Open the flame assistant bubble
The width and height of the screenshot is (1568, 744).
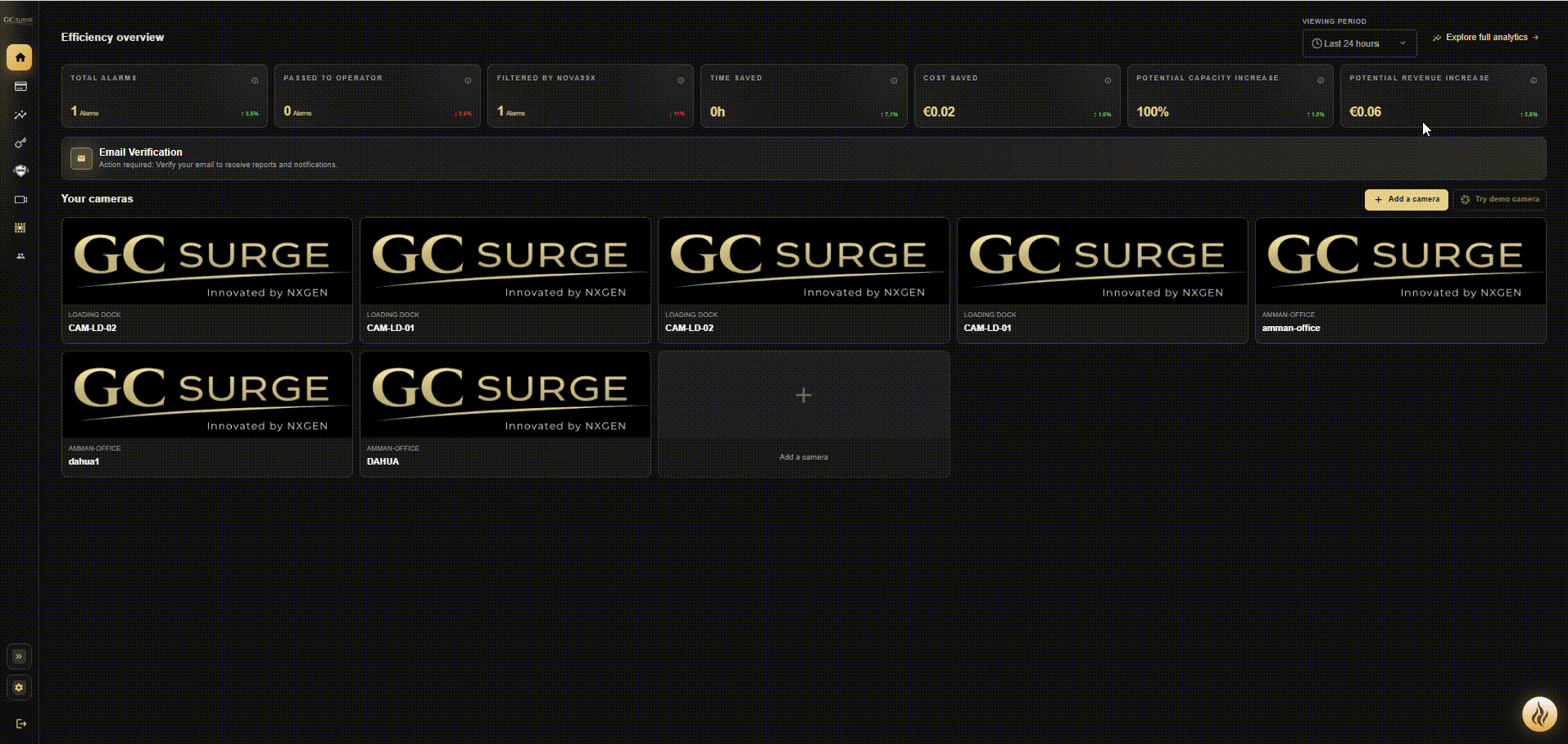tap(1539, 715)
